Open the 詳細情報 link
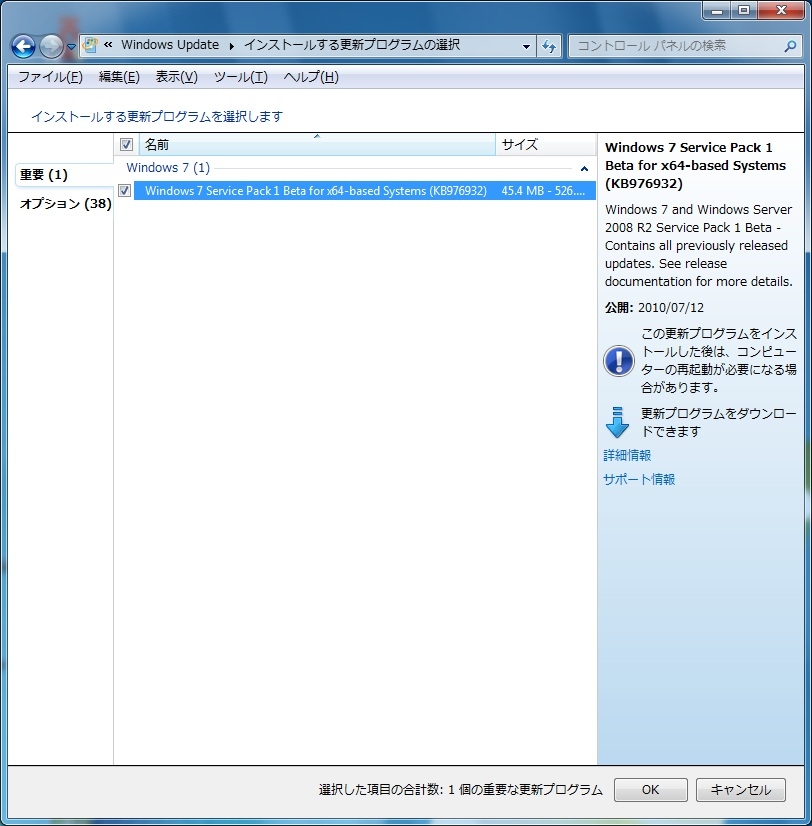Viewport: 812px width, 826px height. pos(627,455)
